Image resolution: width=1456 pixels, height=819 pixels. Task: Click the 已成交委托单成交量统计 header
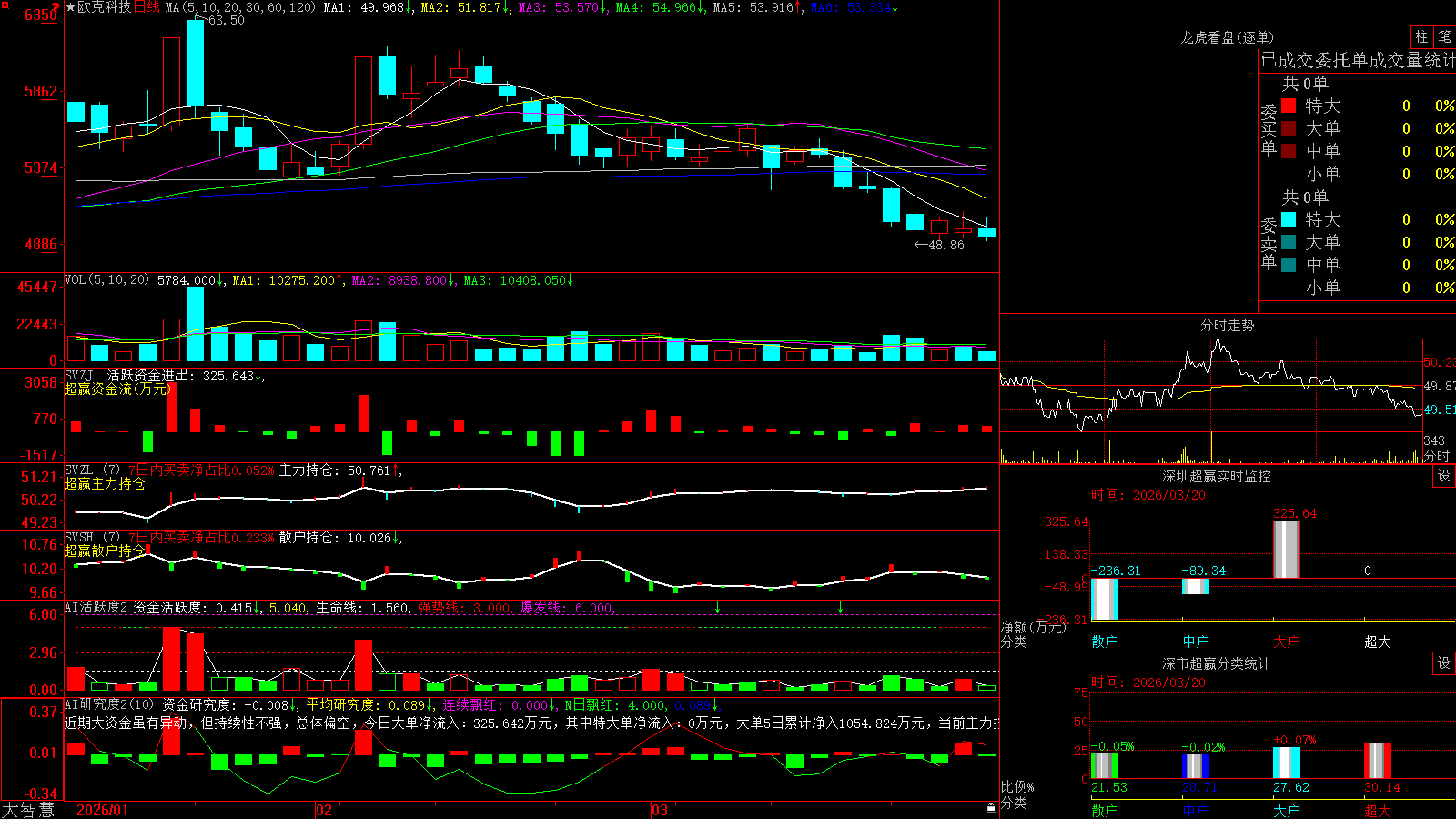[x=1358, y=60]
